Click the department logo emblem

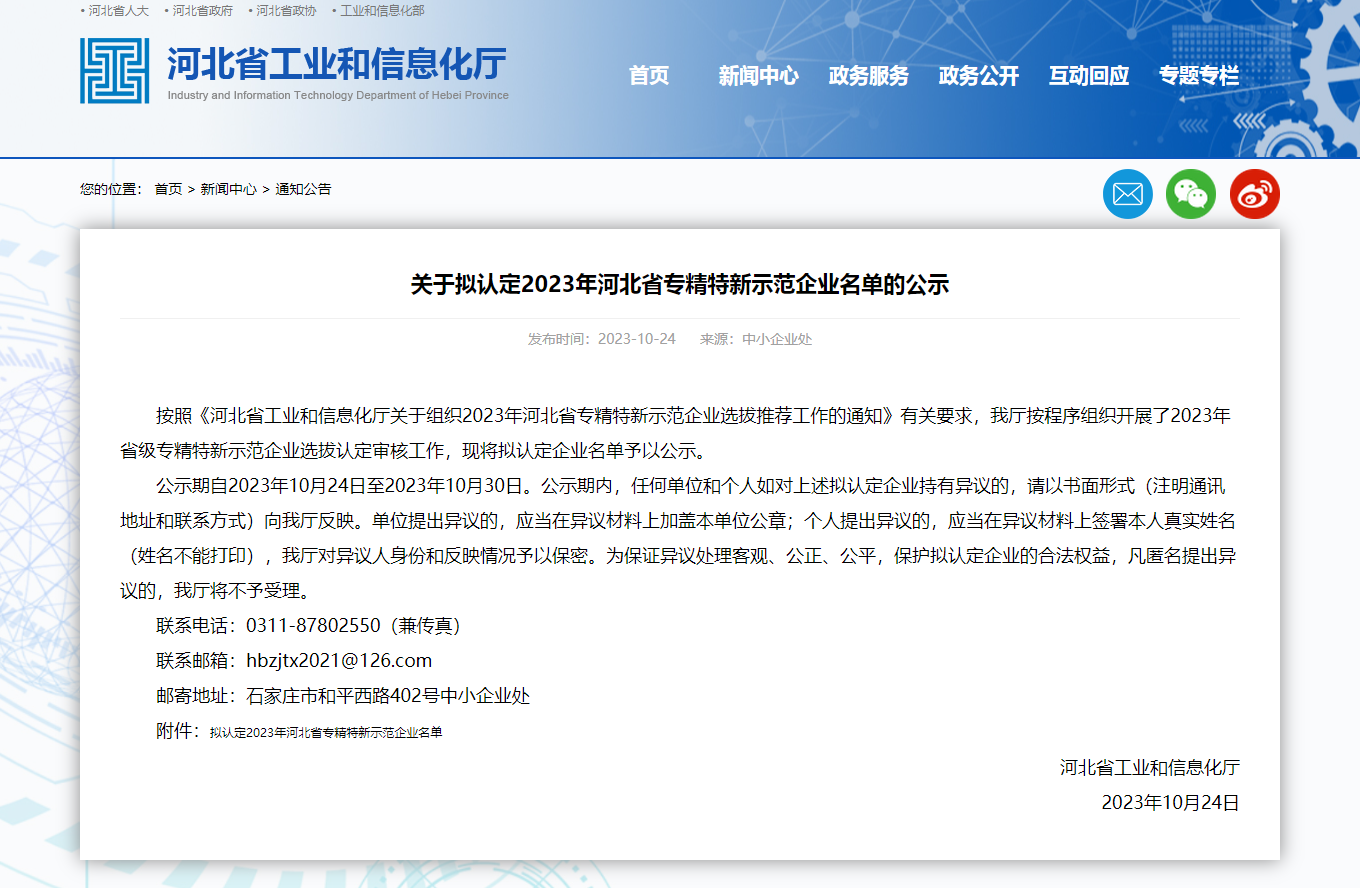coord(115,71)
